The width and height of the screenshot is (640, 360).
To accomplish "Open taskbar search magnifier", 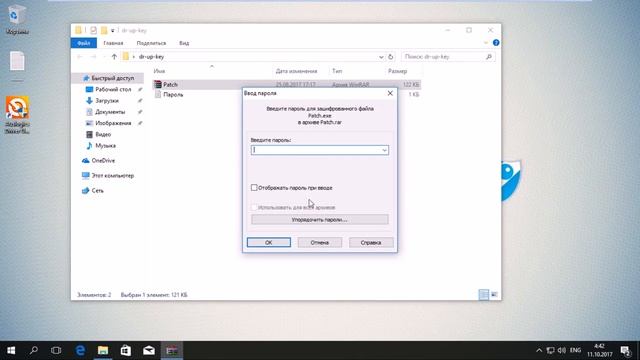I will (34, 350).
